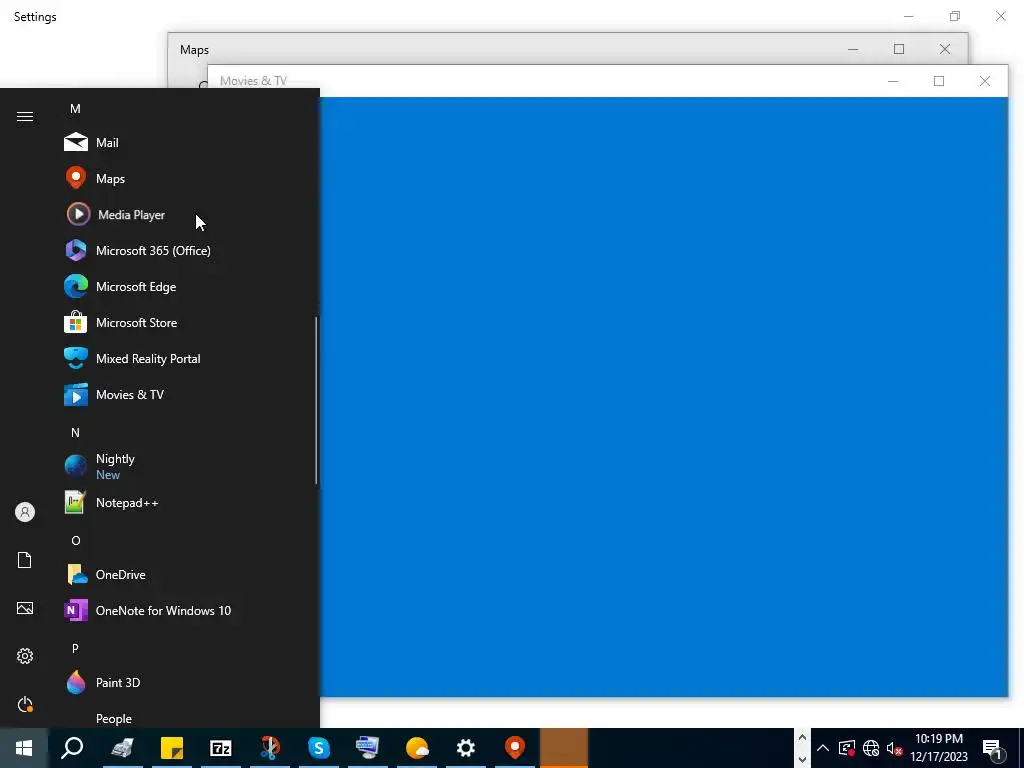Jump to letter M section header
This screenshot has width=1024, height=768.
pyautogui.click(x=75, y=108)
